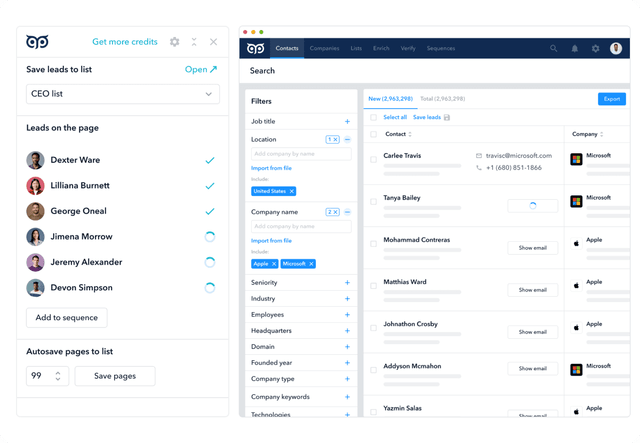
Task: Click the save leads disk icon
Action: tap(447, 118)
